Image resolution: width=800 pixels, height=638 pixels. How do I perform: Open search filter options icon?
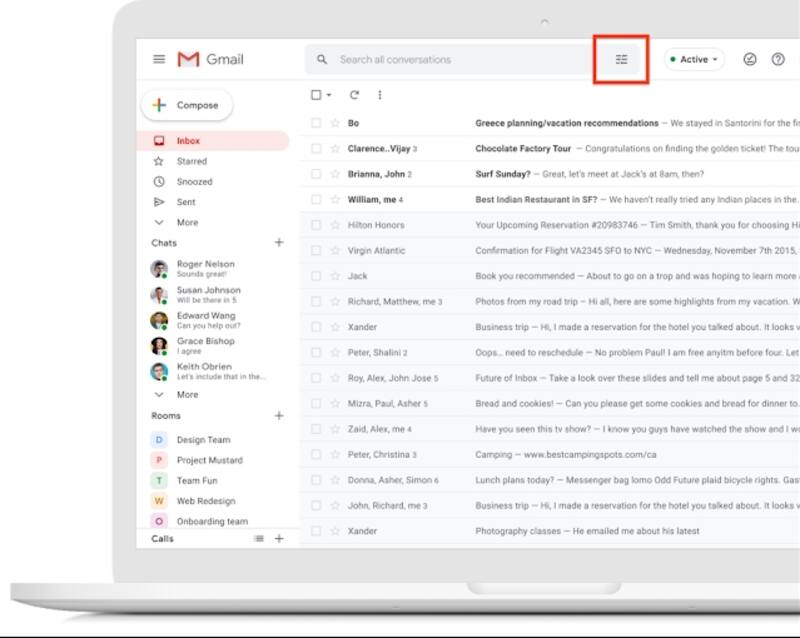click(x=621, y=60)
